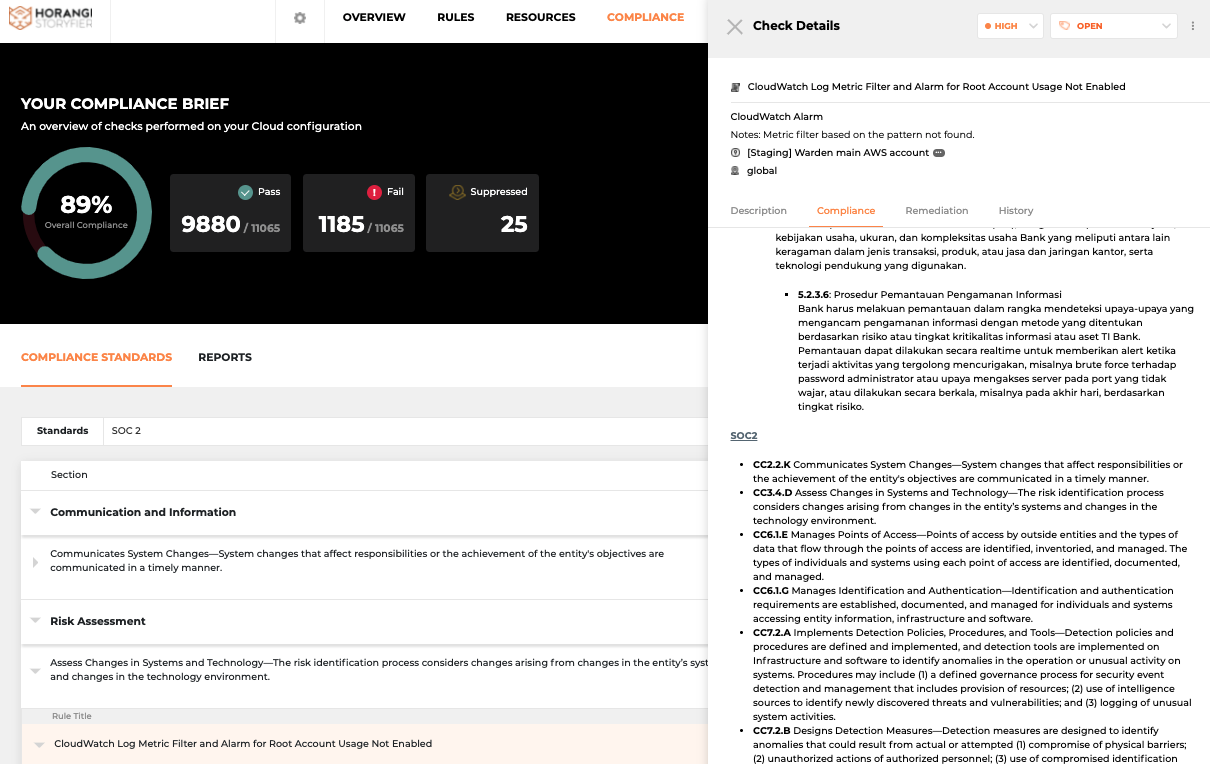Click the CloudWatch check title in Check Details
This screenshot has height=764, width=1210.
pos(937,87)
